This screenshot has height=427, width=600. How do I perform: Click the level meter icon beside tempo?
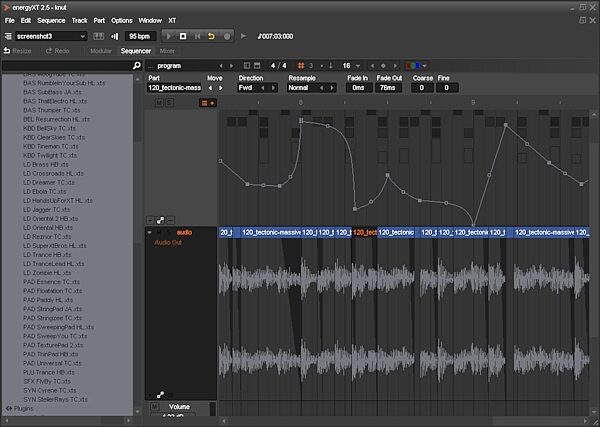[x=114, y=36]
